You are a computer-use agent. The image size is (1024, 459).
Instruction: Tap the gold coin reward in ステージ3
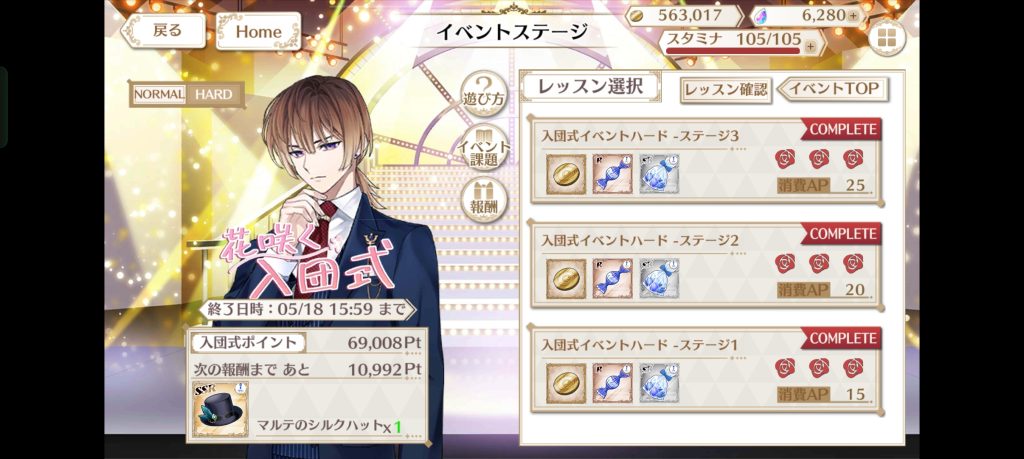[x=566, y=174]
